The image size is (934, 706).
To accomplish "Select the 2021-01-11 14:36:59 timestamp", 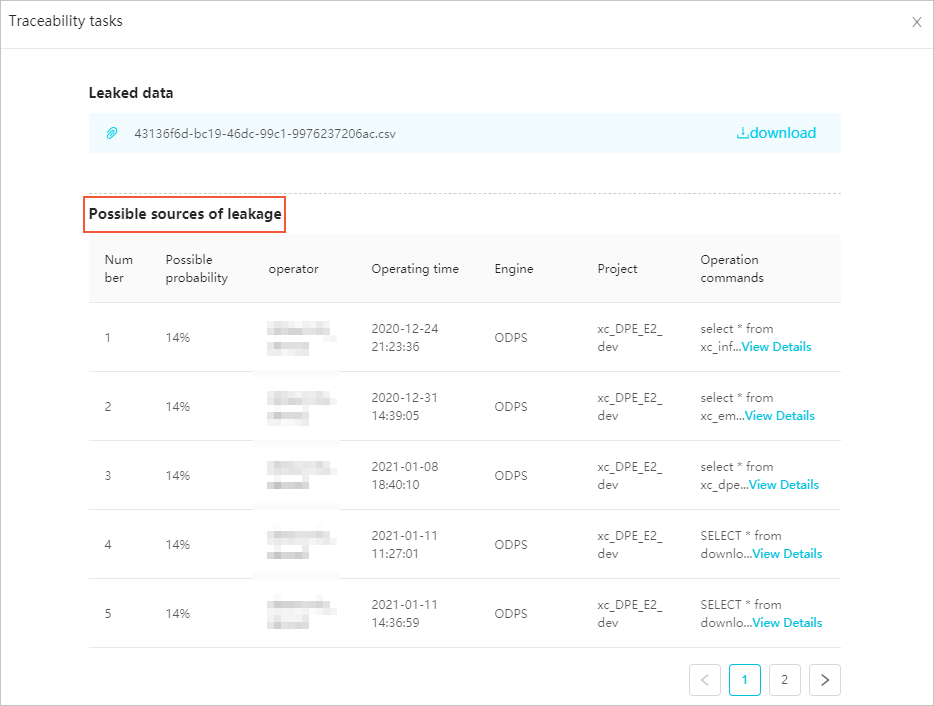I will (x=404, y=614).
